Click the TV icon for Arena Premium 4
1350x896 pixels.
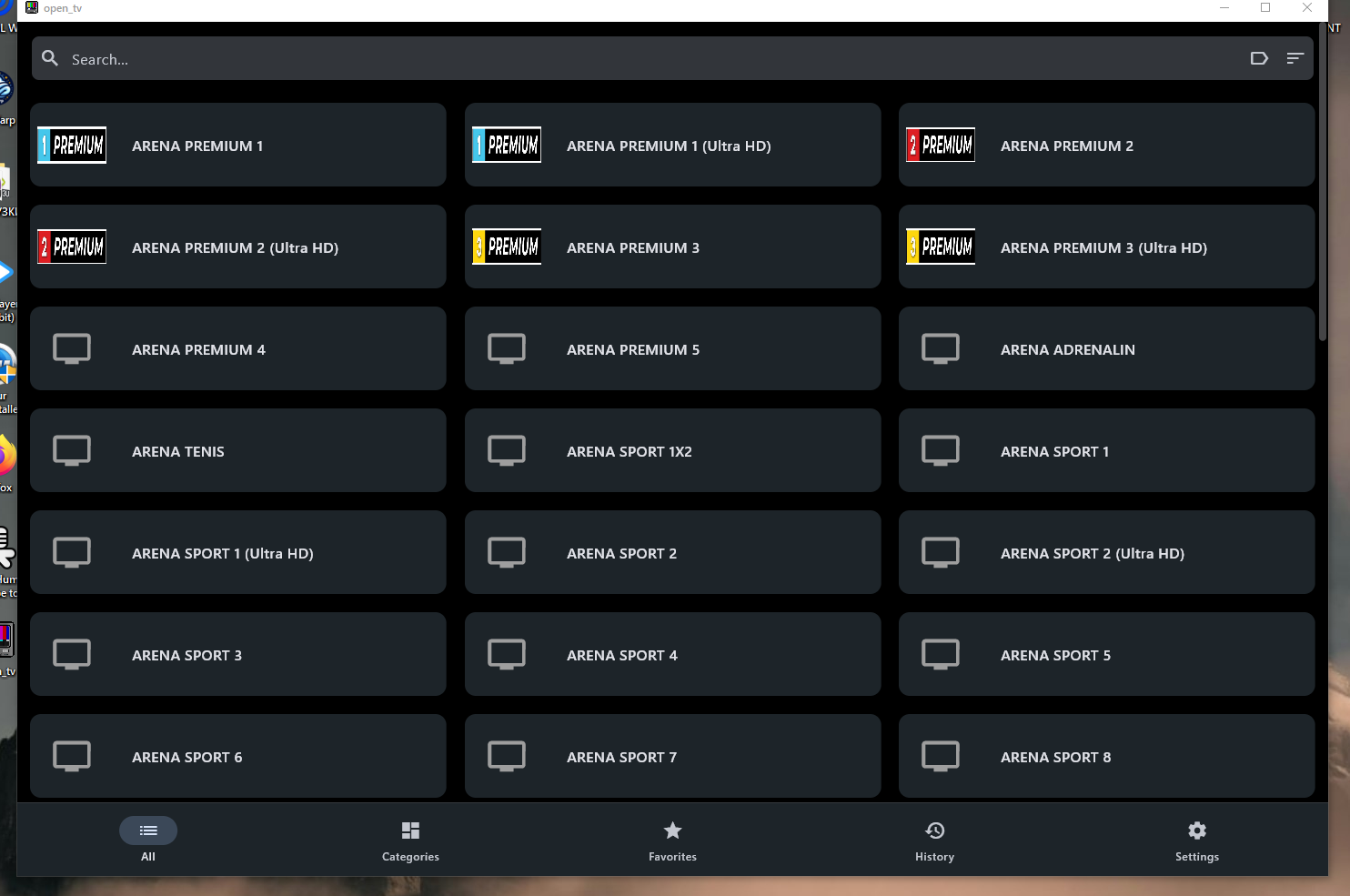pos(72,348)
